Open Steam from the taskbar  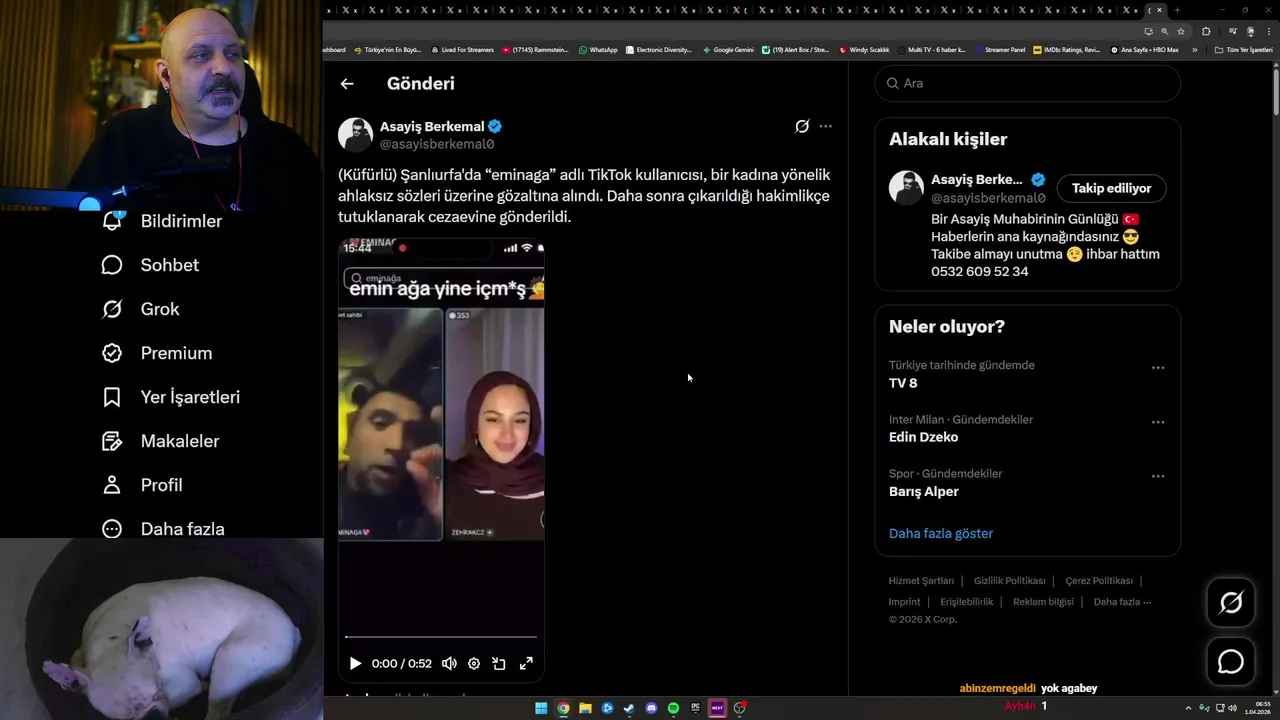coord(629,708)
